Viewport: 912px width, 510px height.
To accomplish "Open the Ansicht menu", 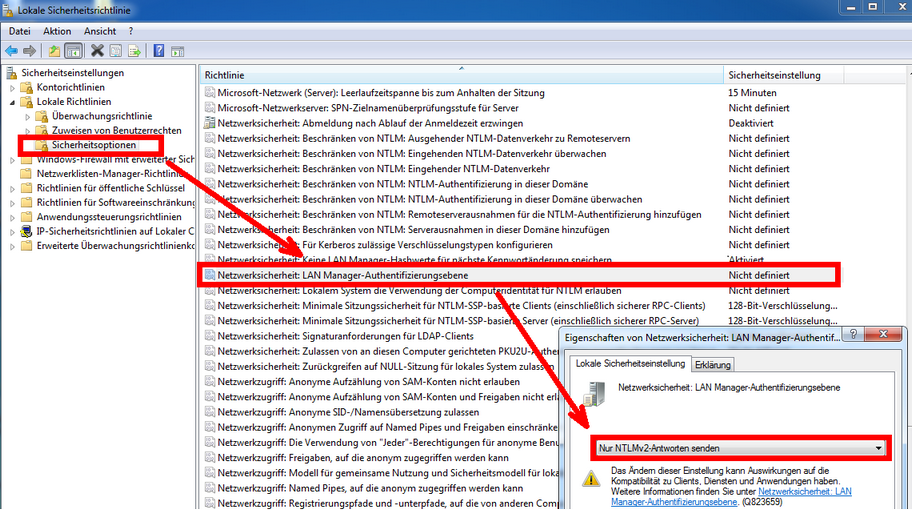I will click(100, 31).
